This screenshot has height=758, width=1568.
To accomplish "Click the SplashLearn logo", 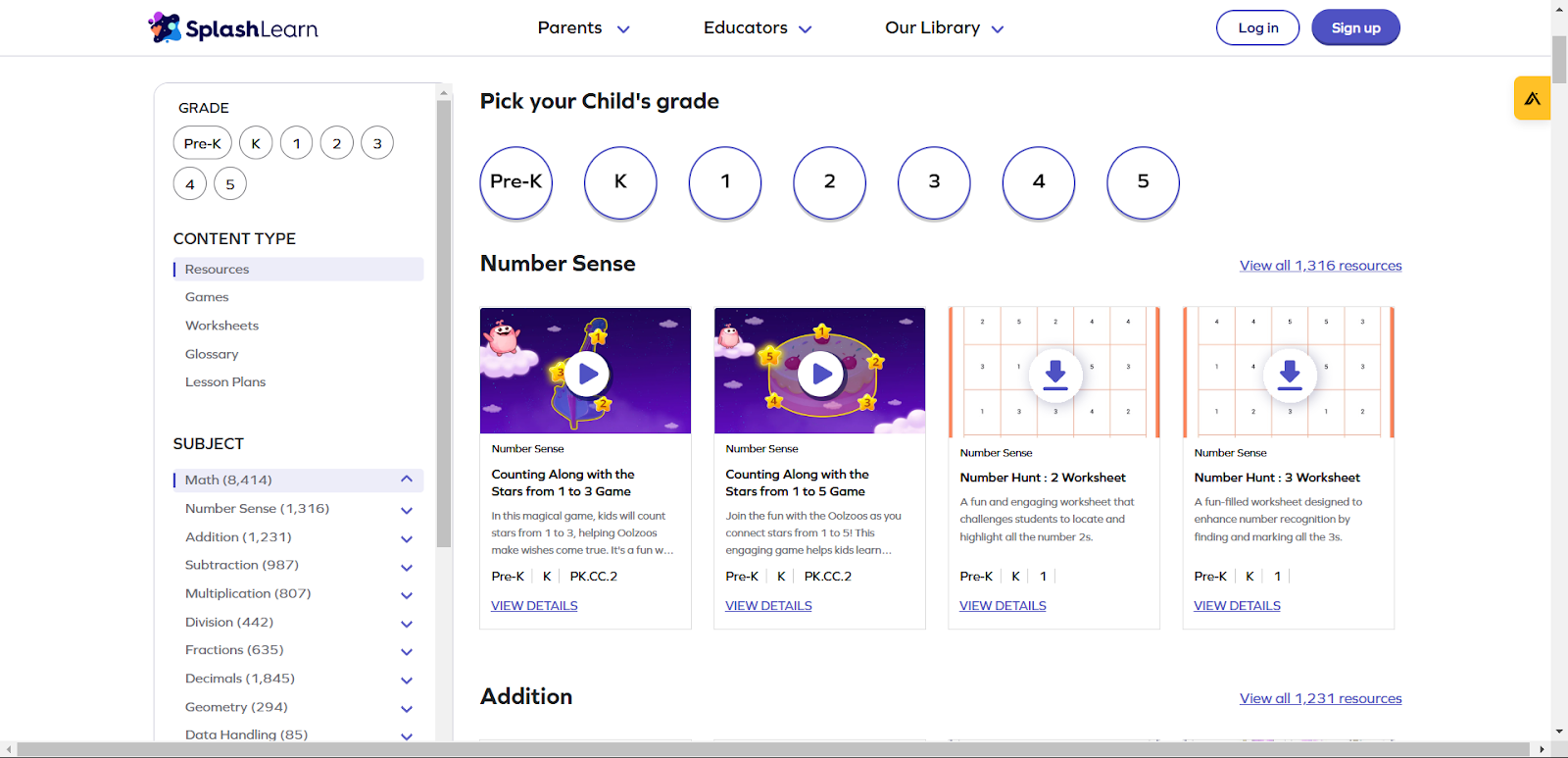I will tap(233, 27).
